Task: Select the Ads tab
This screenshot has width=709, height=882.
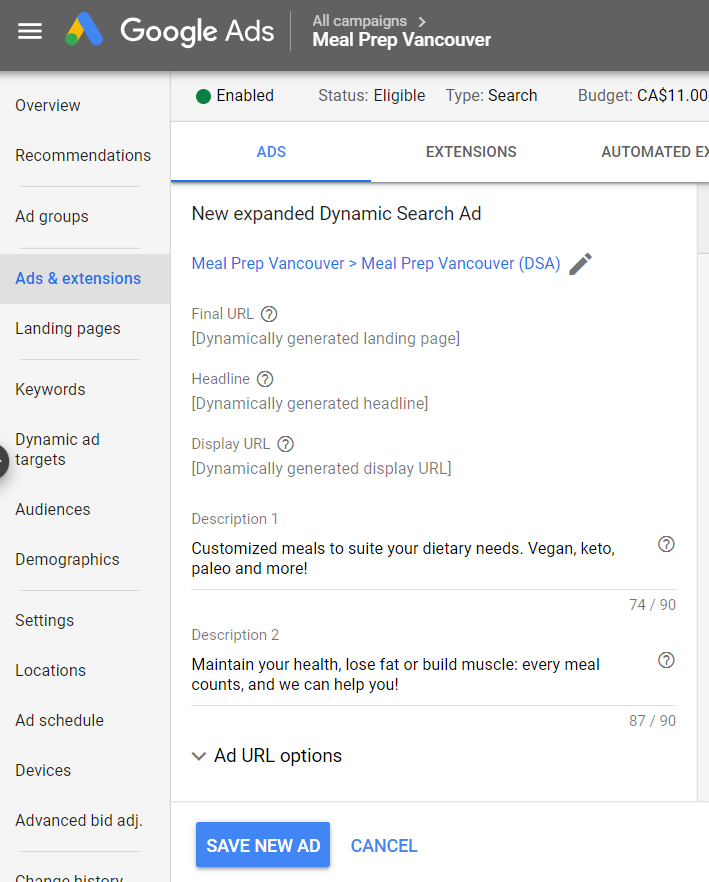Action: point(271,152)
